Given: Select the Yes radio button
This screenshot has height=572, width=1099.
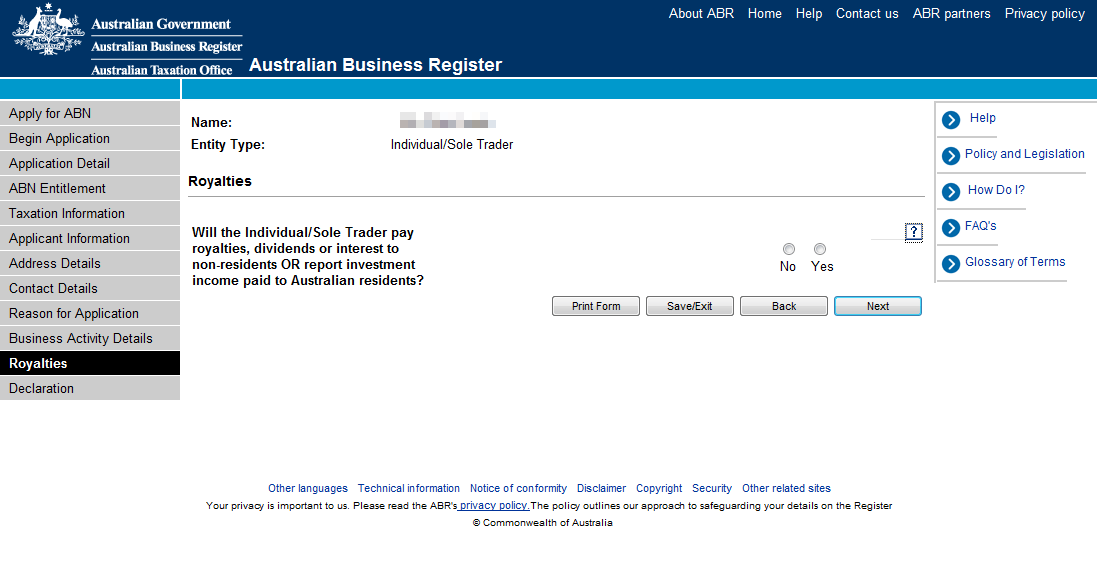Looking at the screenshot, I should 820,249.
